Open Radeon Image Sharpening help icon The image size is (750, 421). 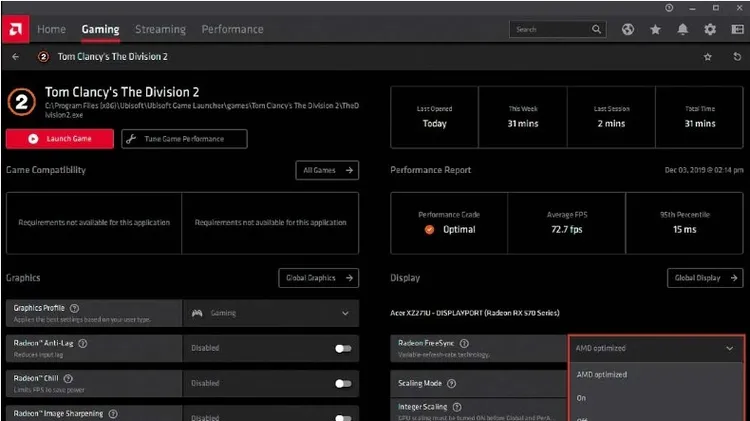[x=113, y=413]
